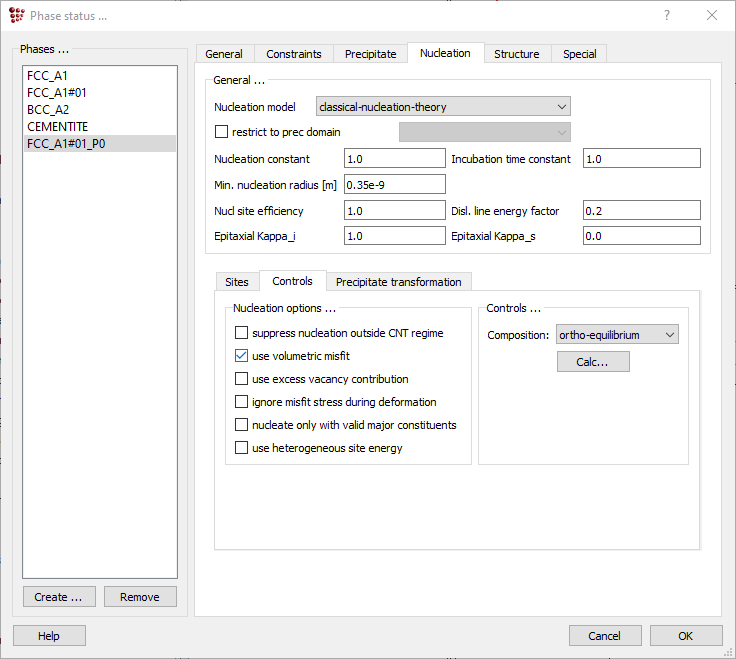The width and height of the screenshot is (736, 659).
Task: Check use heterogeneous site energy
Action: pos(241,448)
